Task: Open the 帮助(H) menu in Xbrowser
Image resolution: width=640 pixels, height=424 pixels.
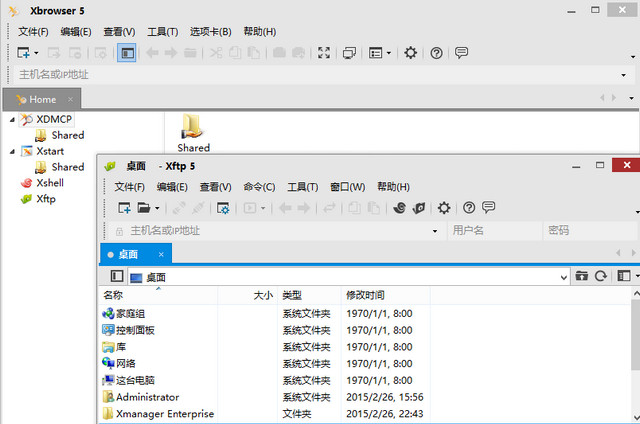Action: click(x=260, y=32)
